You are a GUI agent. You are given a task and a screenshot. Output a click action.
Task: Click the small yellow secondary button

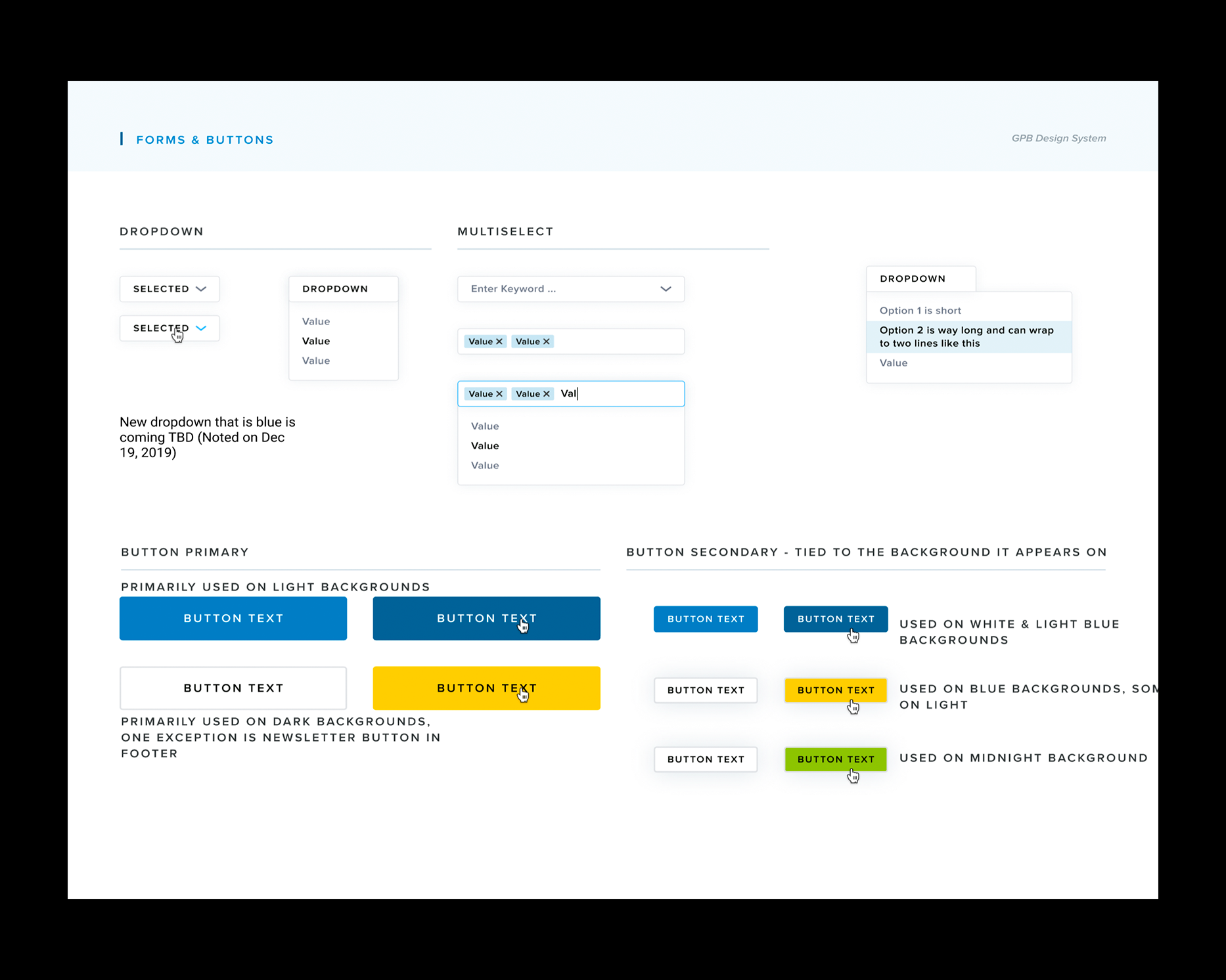[x=836, y=690]
